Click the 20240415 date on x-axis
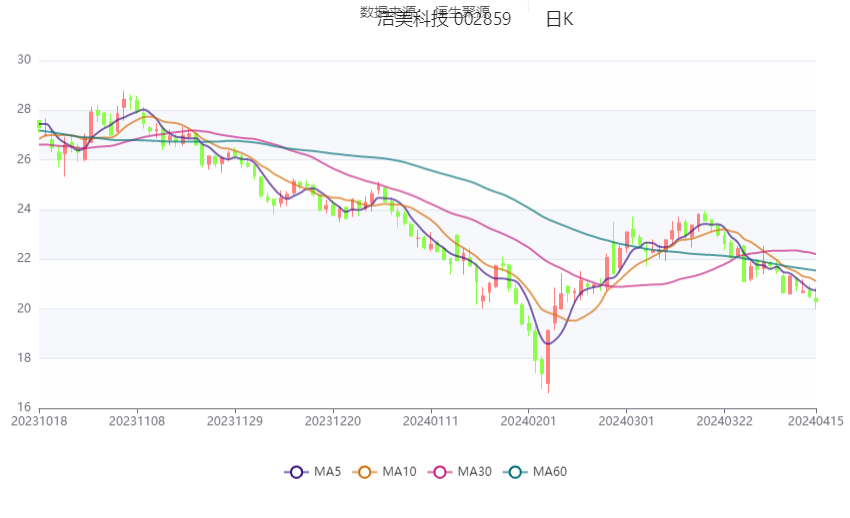Screen dimensions: 850x518 816,421
